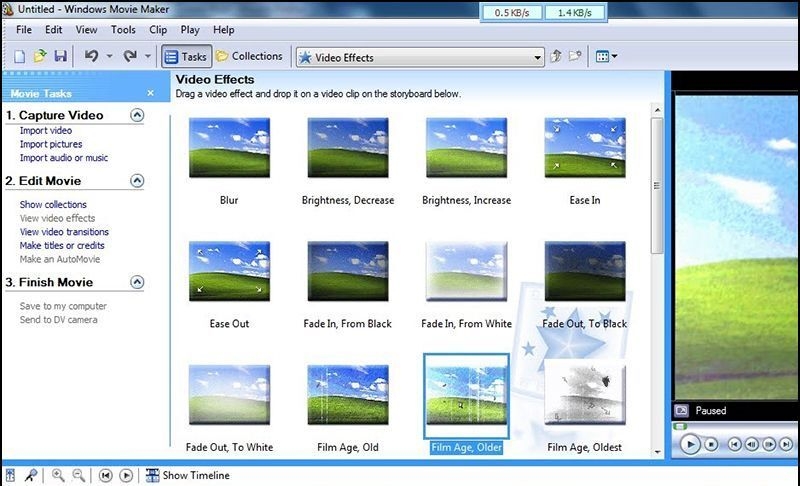Click the New Collection Folder icon
The image size is (800, 486).
tap(575, 56)
